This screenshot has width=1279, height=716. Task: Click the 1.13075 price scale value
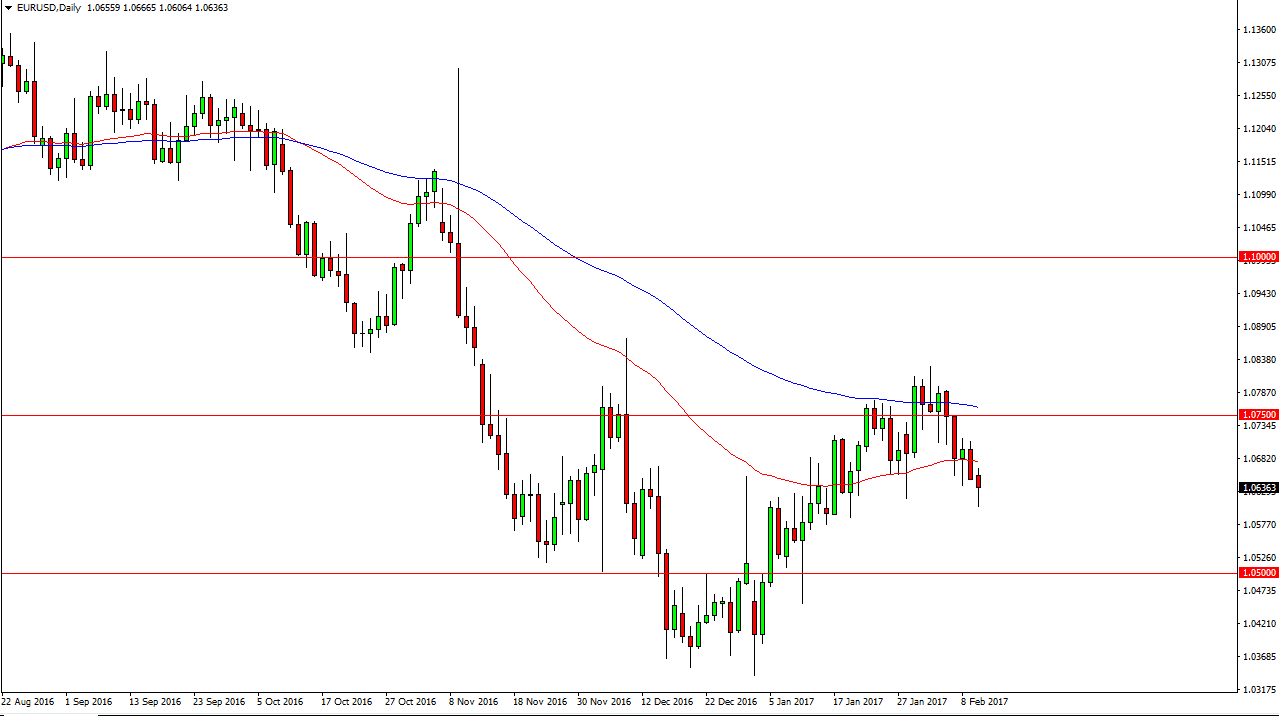point(1258,63)
